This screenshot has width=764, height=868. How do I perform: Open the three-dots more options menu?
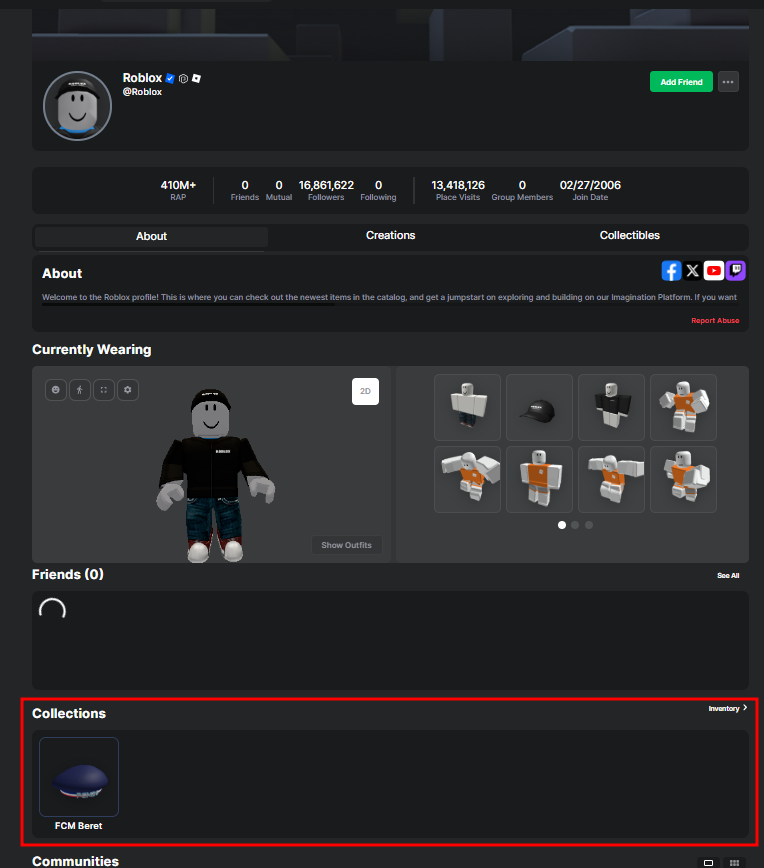click(728, 82)
